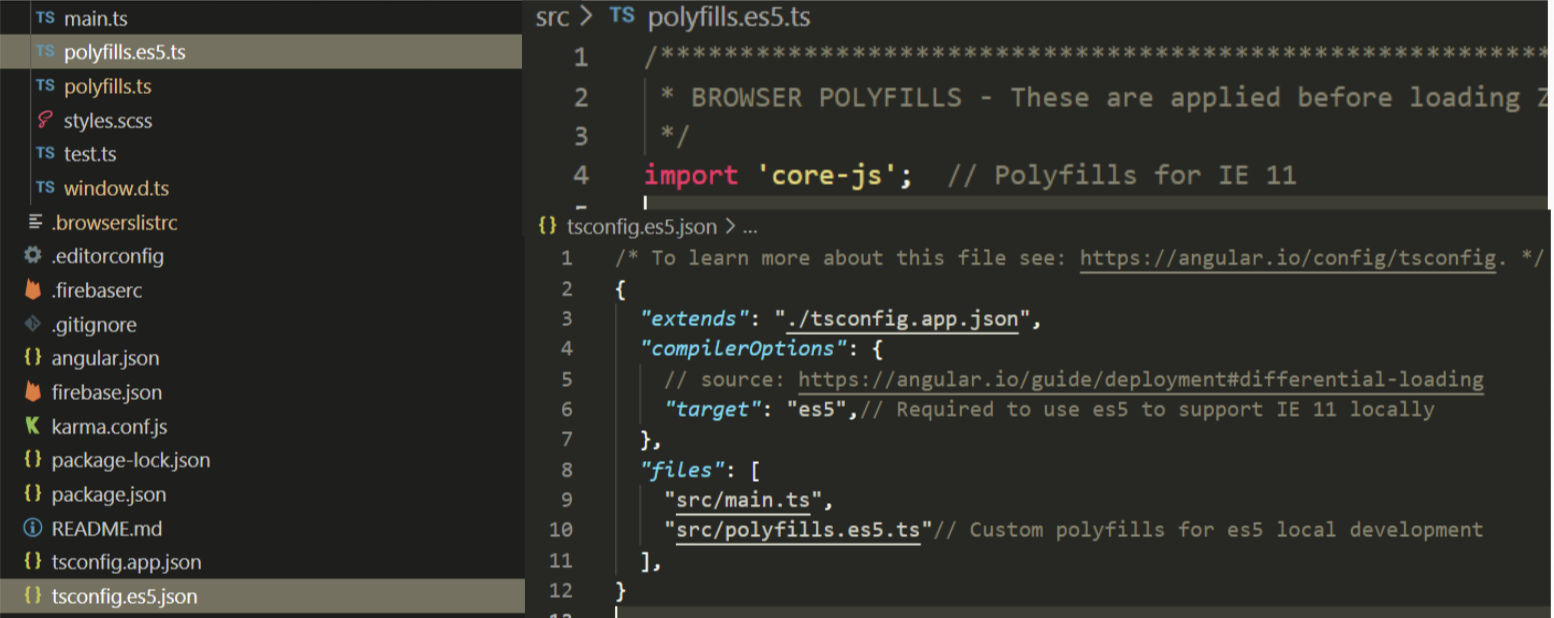The height and width of the screenshot is (618, 1554).
Task: Click the "extends" key in tsconfig
Action: pos(695,320)
